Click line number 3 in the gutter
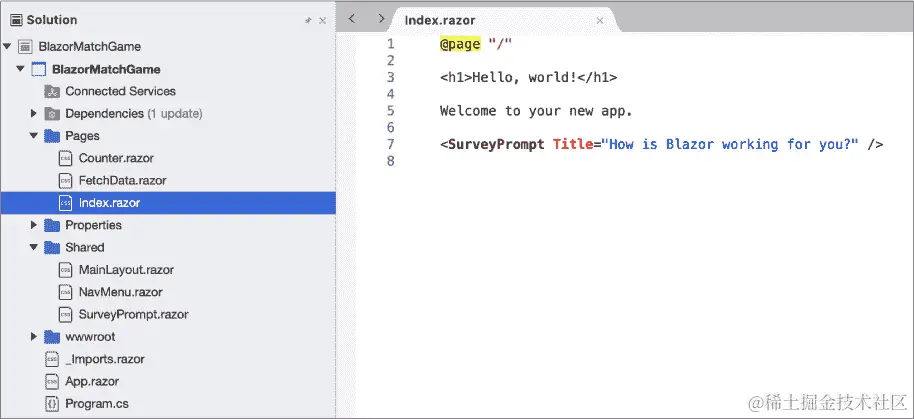Viewport: 914px width, 419px height. click(x=391, y=78)
